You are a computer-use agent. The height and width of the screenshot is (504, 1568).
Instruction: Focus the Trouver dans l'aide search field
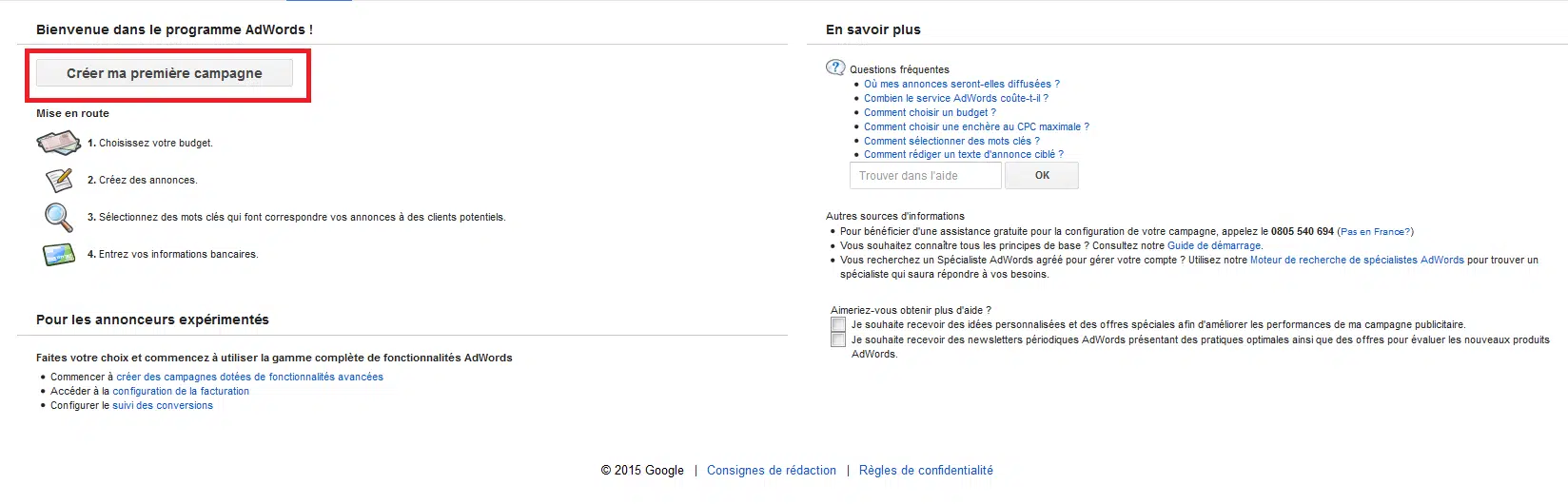pos(925,176)
